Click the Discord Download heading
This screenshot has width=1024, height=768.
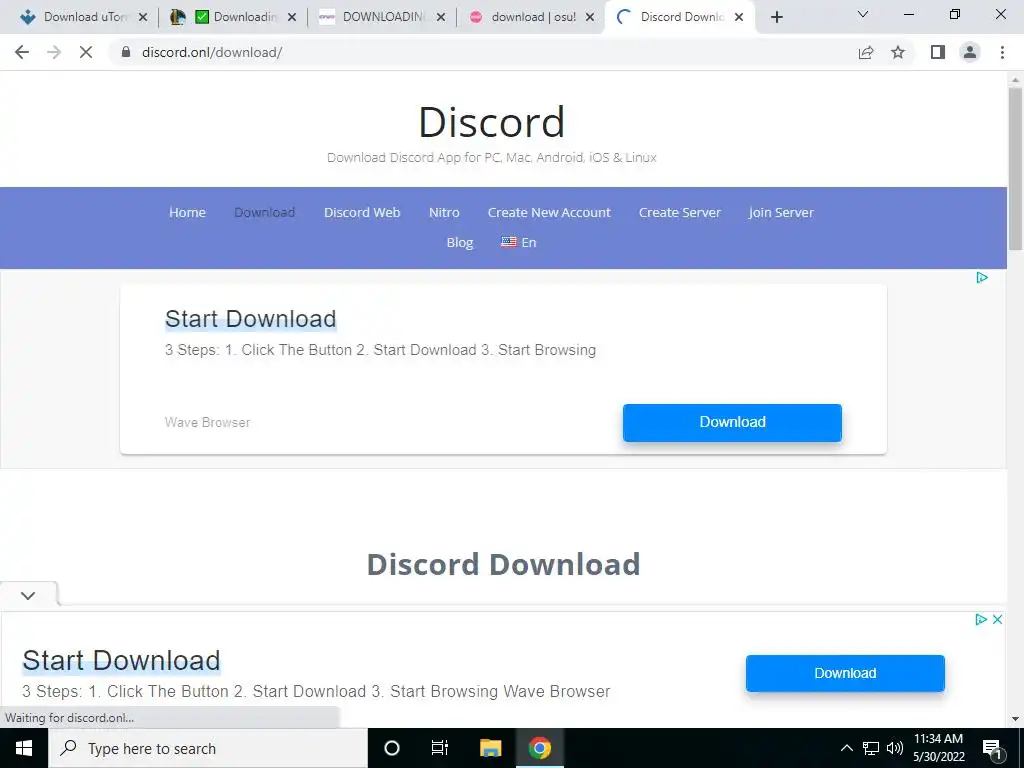coord(504,564)
